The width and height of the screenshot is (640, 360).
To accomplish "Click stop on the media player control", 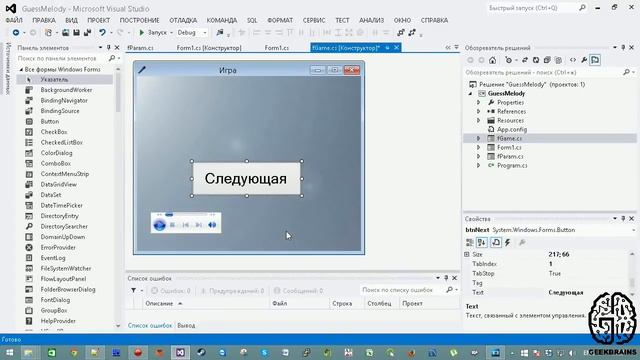I will (172, 225).
